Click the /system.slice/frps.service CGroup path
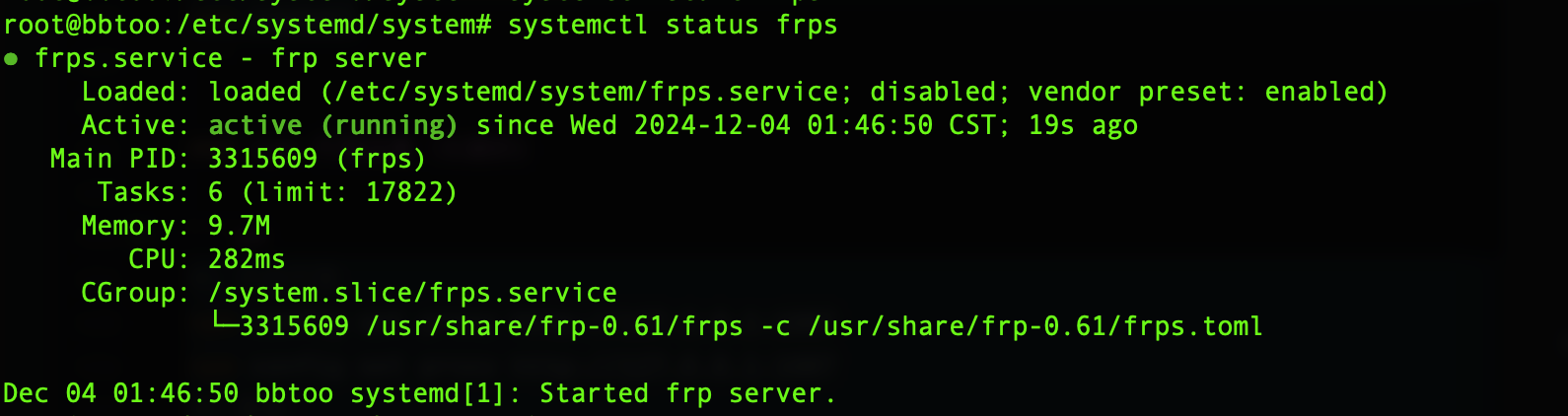 412,293
